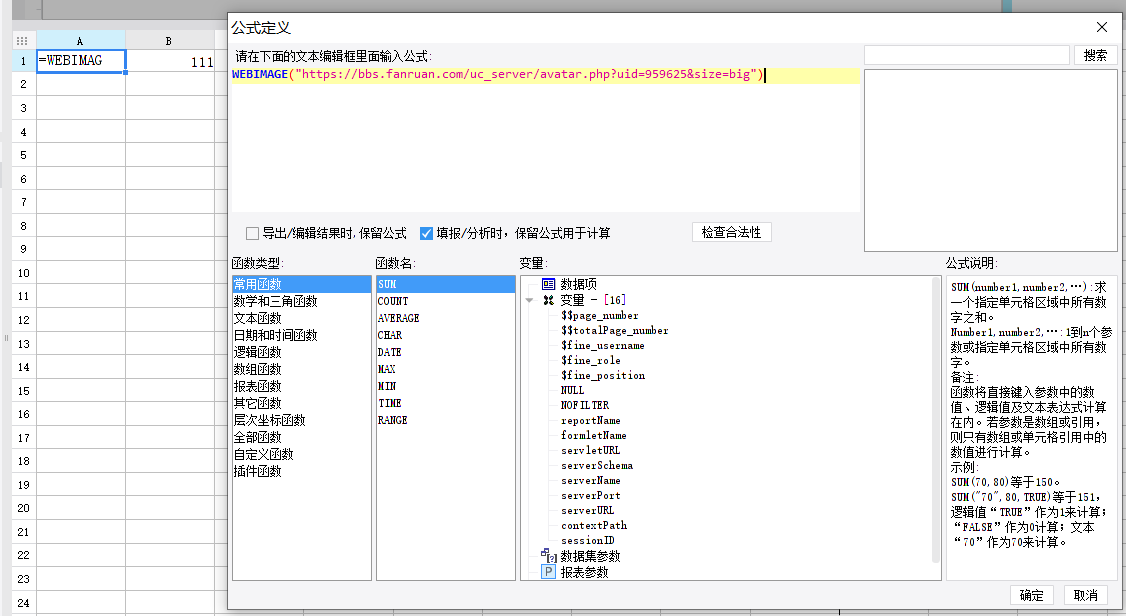
Task: Select column B header
Action: (x=169, y=41)
